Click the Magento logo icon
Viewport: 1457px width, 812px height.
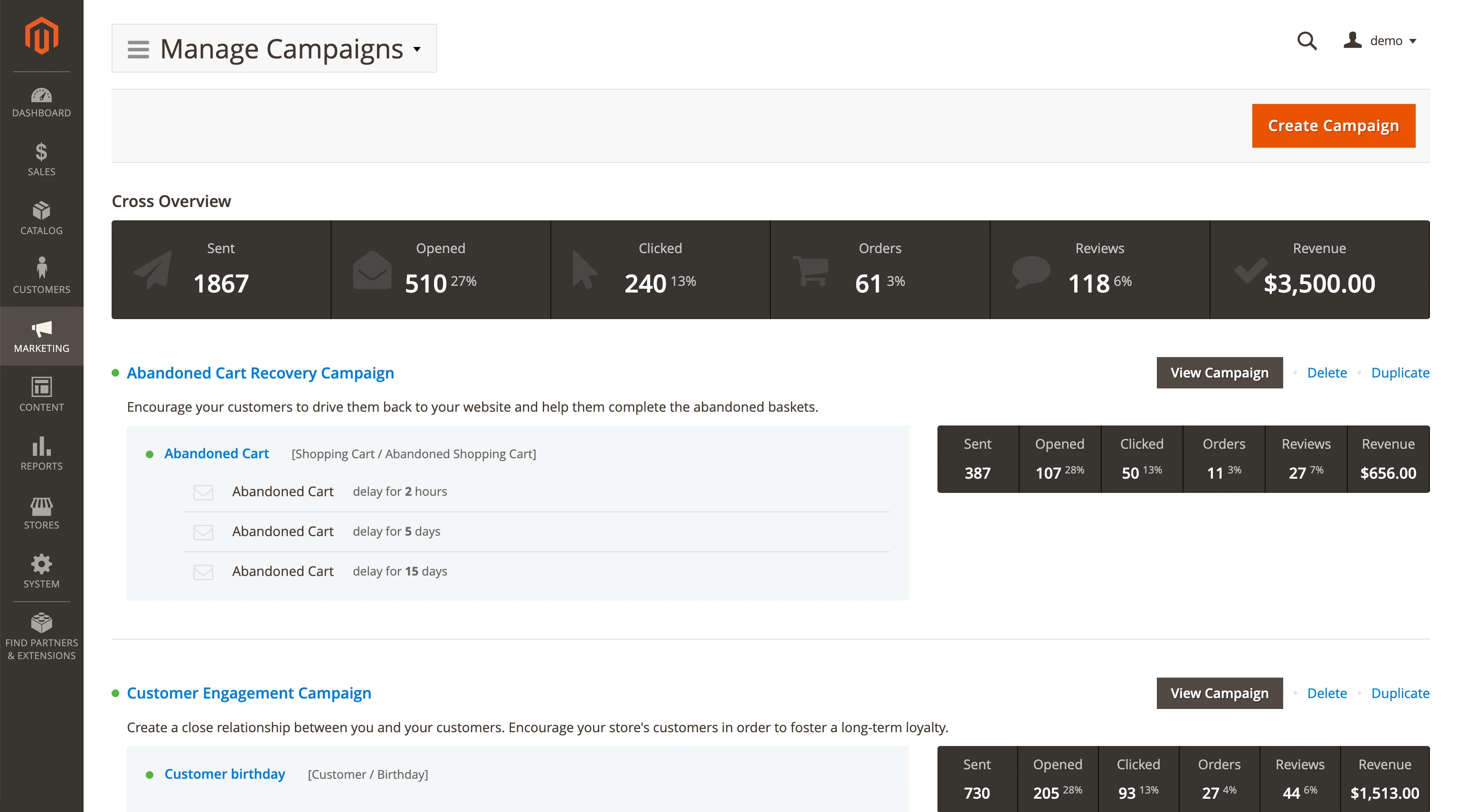41,36
